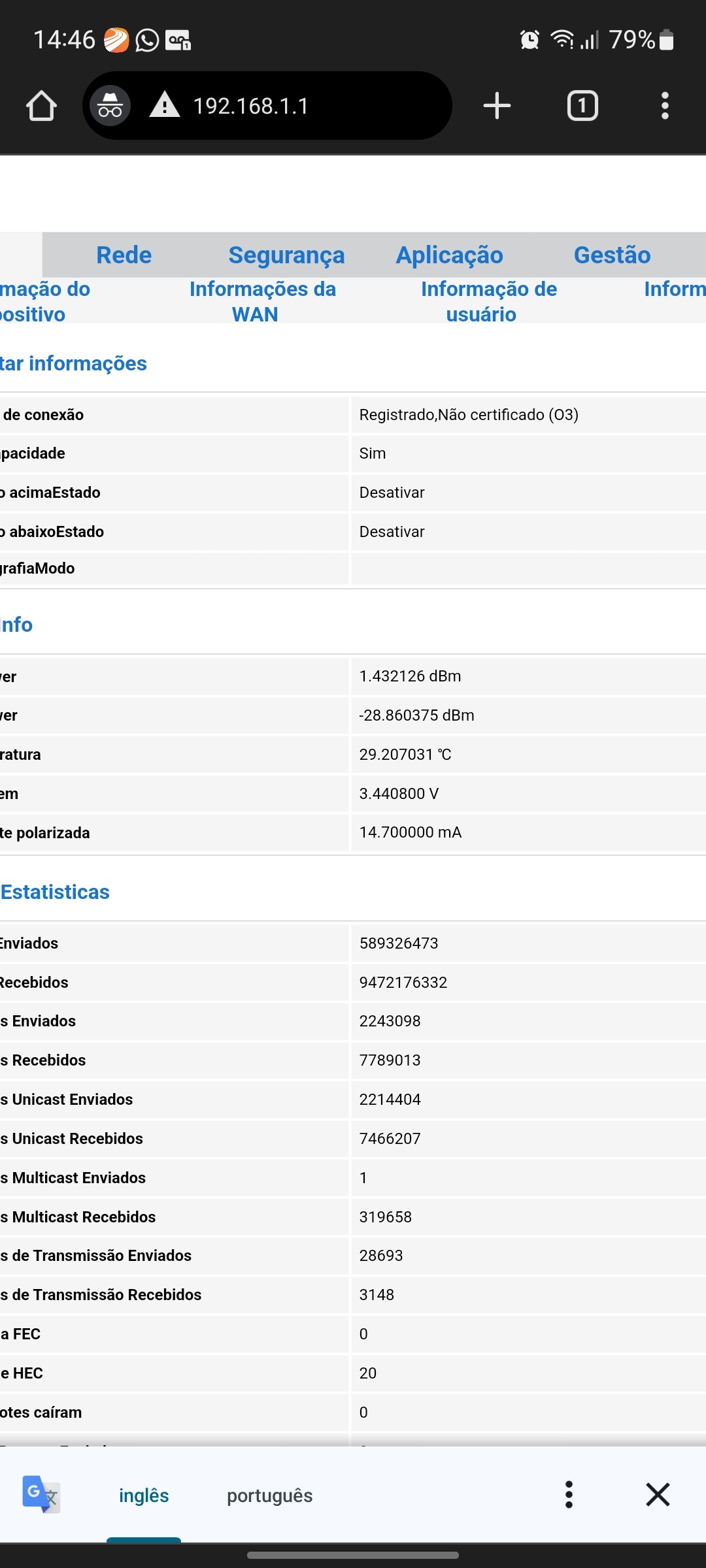Screen dimensions: 706x1568
Task: Tap the Google Translate icon
Action: point(41,1494)
